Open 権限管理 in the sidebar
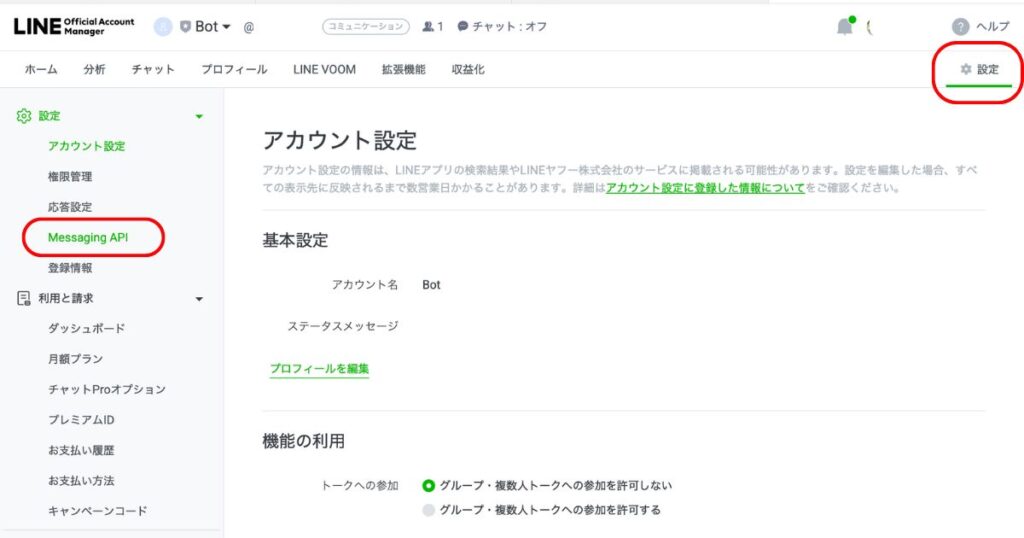 (x=70, y=176)
